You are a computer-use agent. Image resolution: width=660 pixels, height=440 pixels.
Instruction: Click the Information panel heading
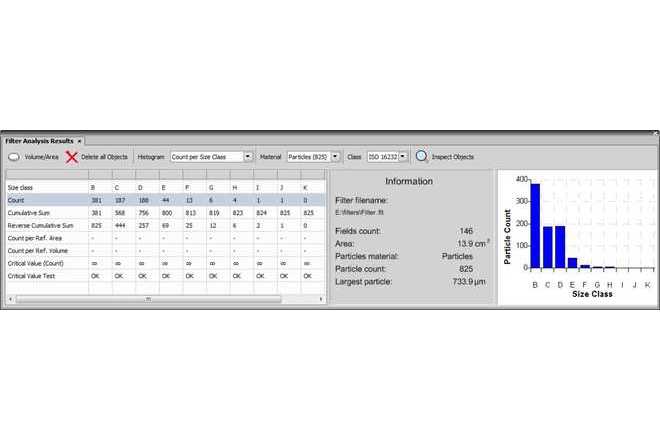(x=409, y=181)
